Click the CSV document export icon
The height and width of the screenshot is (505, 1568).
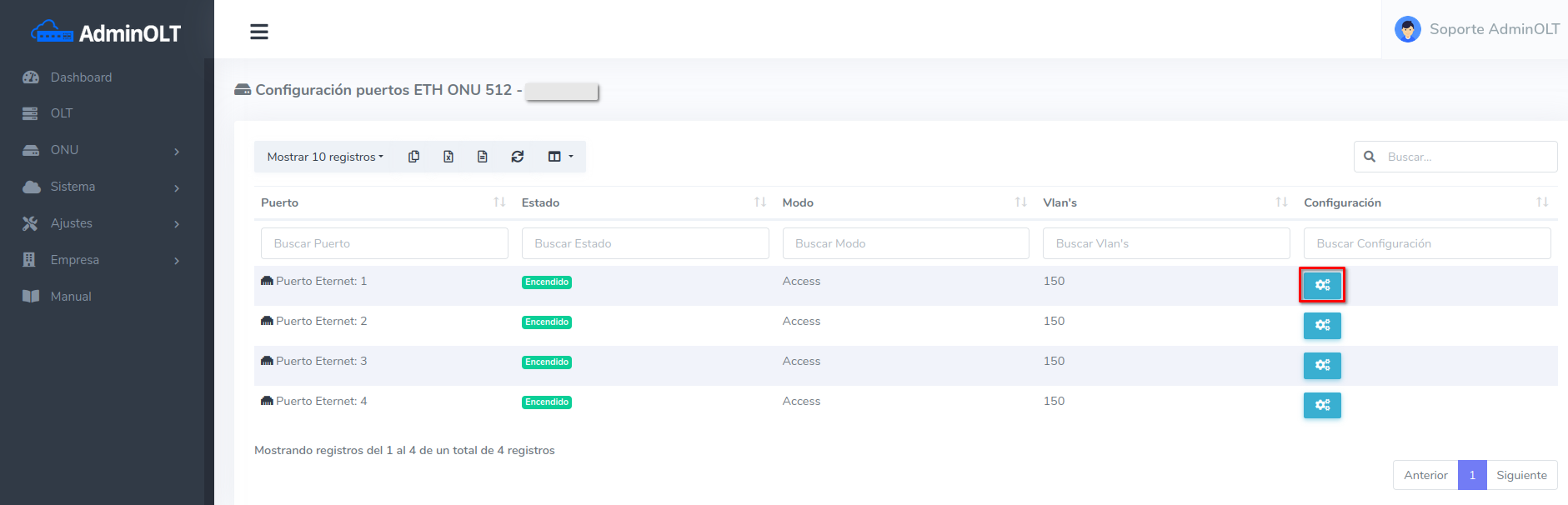(x=483, y=157)
